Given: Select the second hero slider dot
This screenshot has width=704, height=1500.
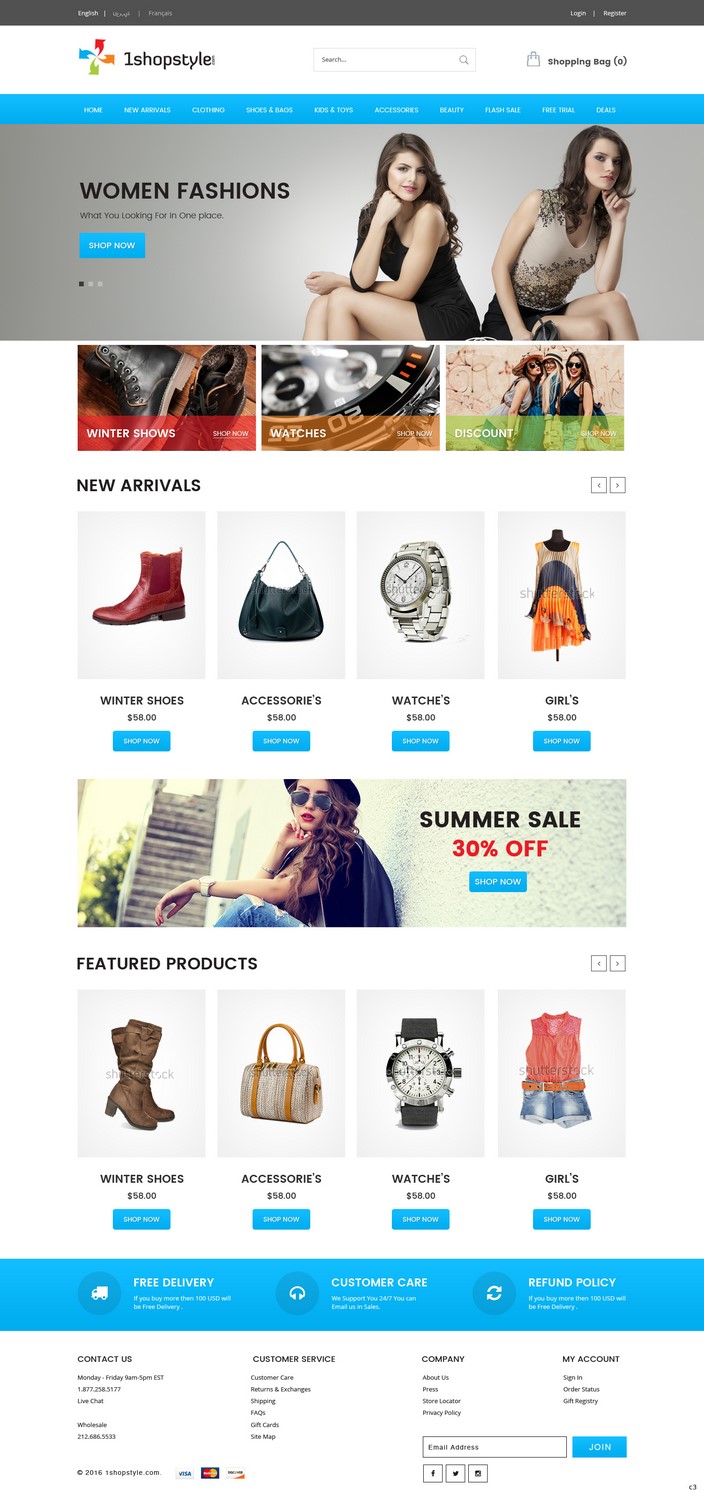Looking at the screenshot, I should click(91, 284).
